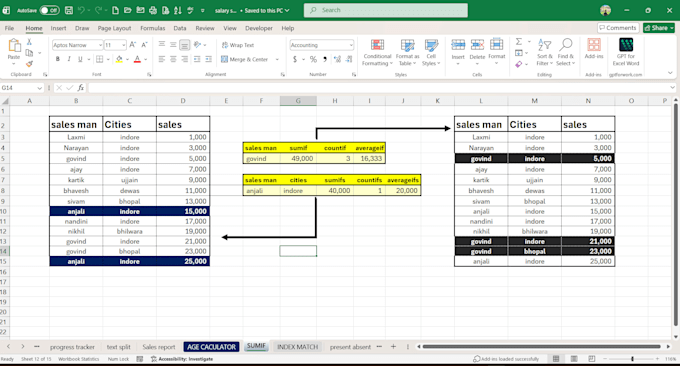Toggle align right for cell text
This screenshot has width=680, height=366.
(x=185, y=59)
